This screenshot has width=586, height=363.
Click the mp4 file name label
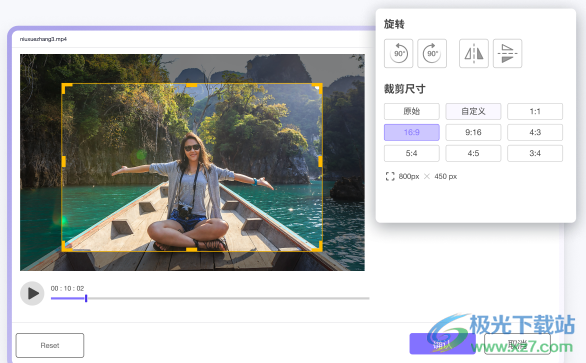(x=43, y=39)
